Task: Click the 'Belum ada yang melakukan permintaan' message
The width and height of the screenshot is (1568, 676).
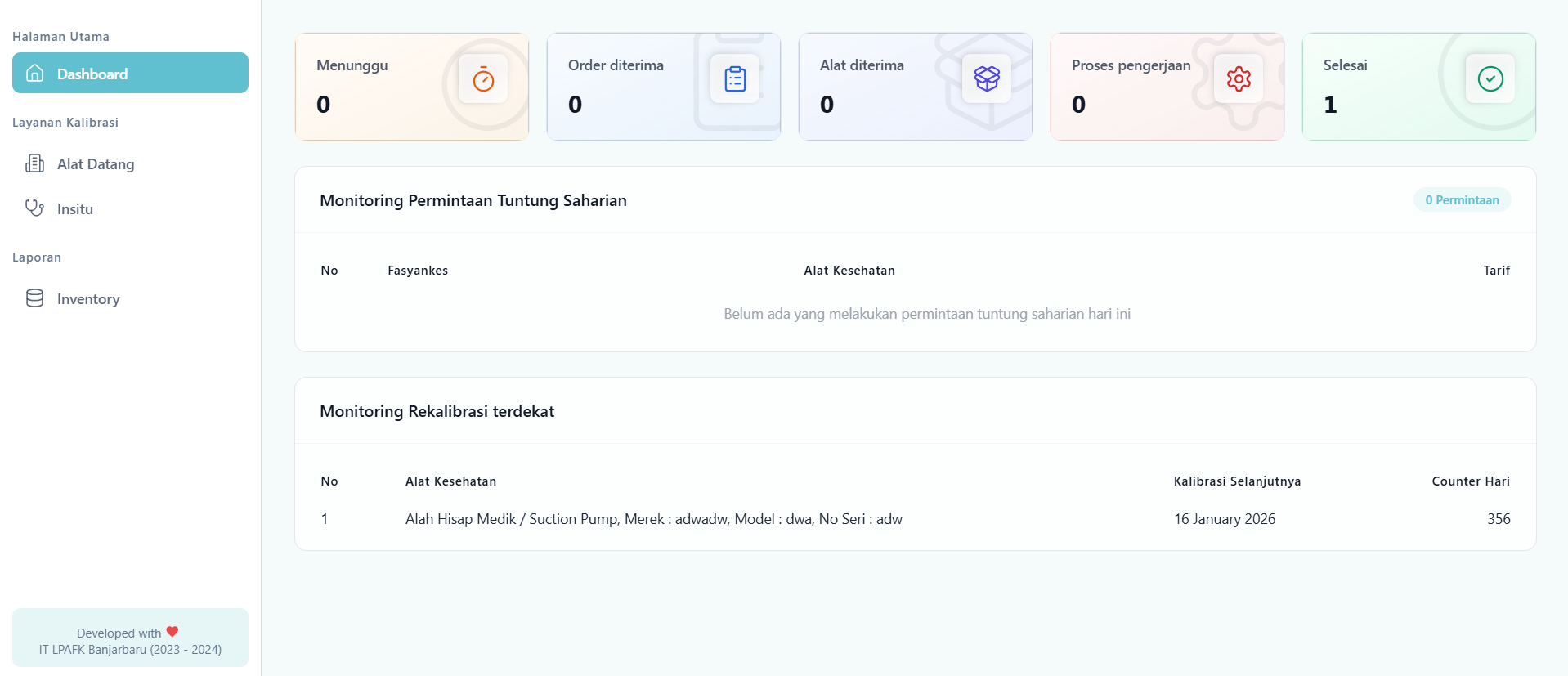Action: coord(927,314)
